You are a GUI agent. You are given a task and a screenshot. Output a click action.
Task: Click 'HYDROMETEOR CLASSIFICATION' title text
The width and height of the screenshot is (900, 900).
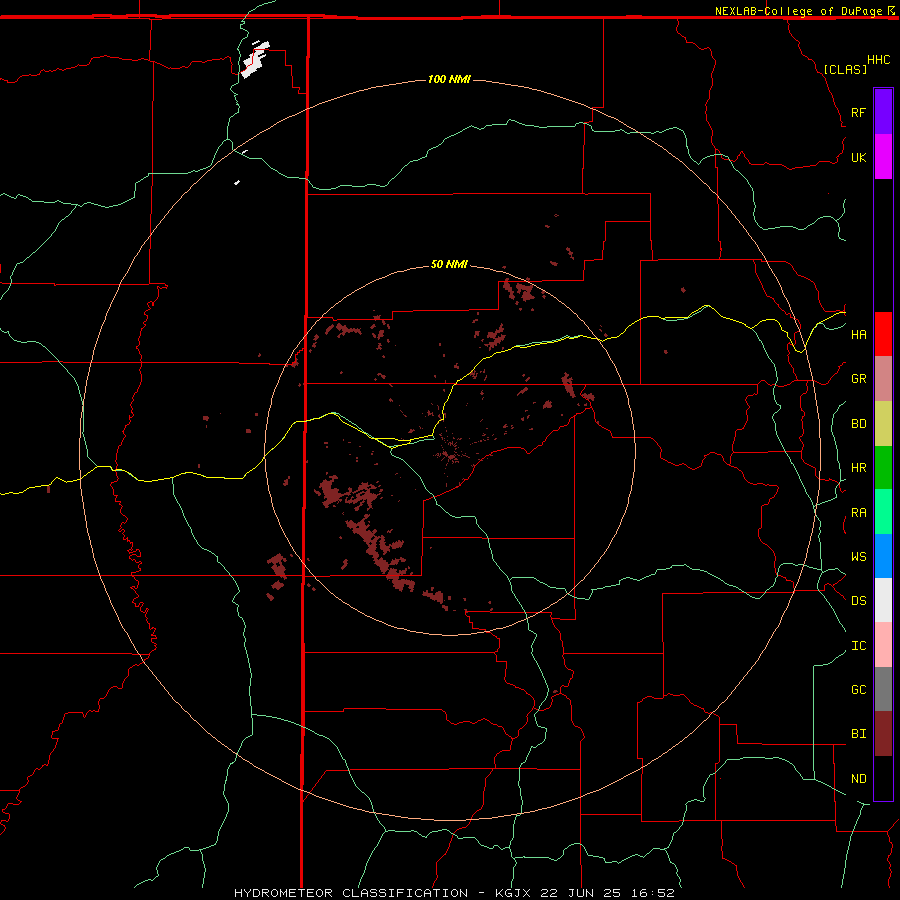(x=351, y=893)
